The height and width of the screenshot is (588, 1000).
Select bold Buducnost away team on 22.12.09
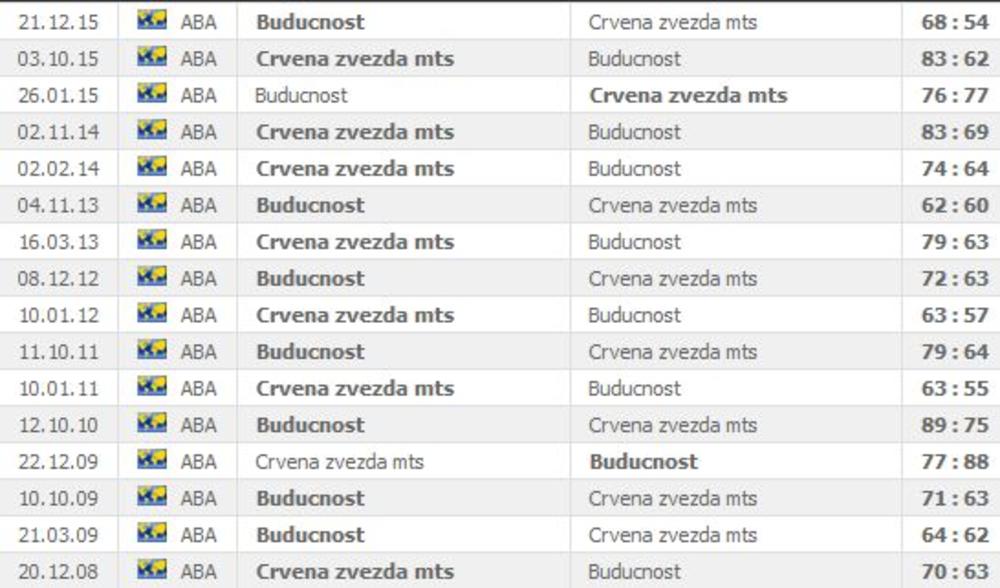[643, 462]
